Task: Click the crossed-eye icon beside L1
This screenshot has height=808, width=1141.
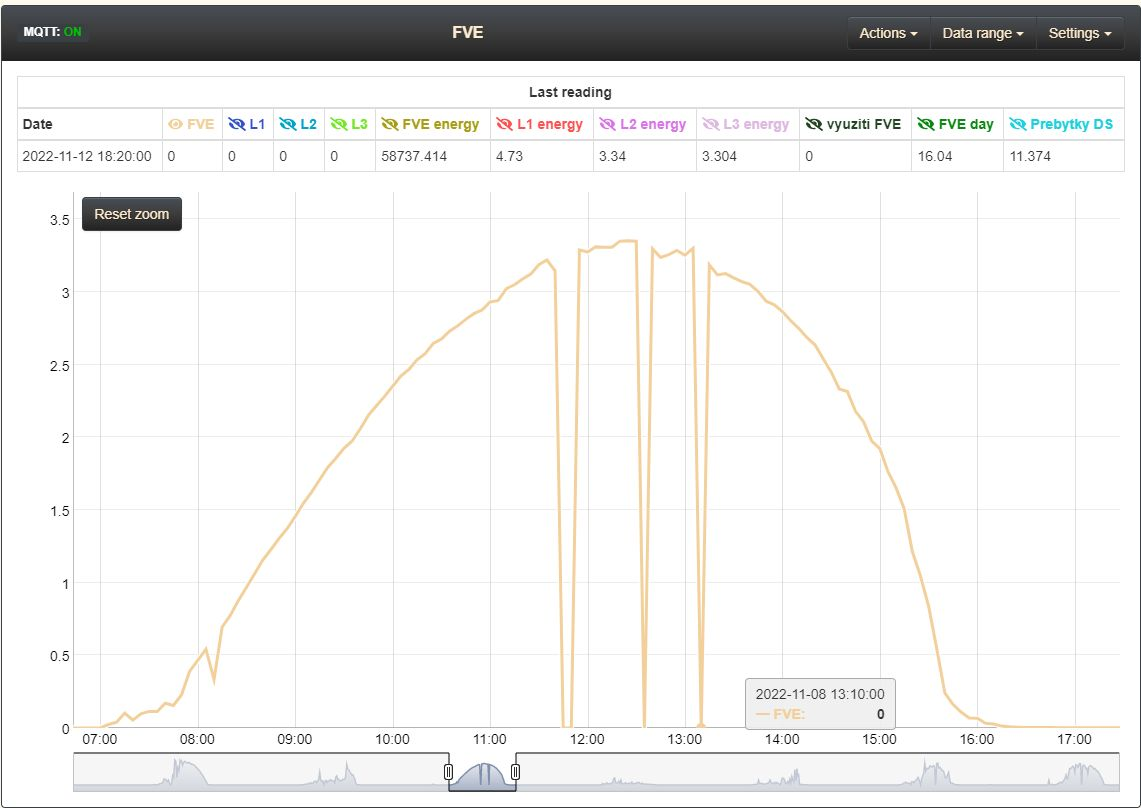Action: (x=236, y=125)
